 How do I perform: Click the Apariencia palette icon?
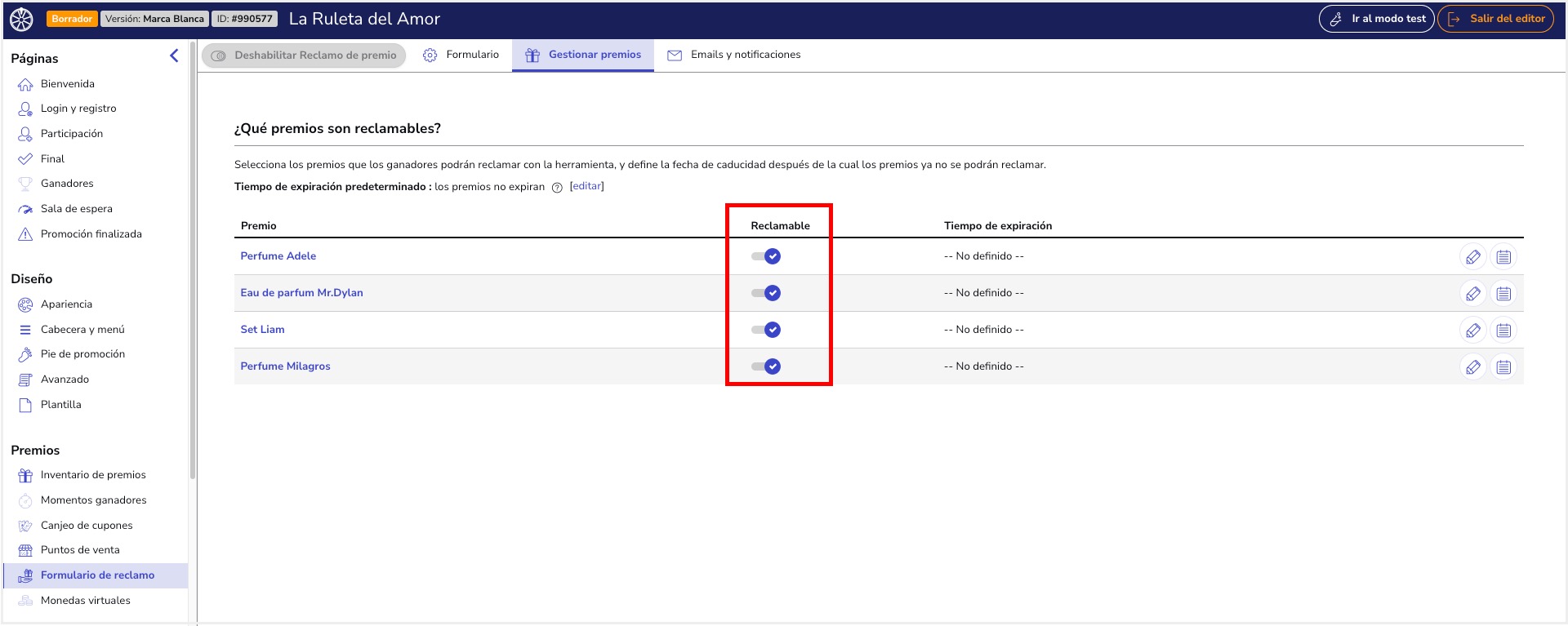(x=25, y=304)
